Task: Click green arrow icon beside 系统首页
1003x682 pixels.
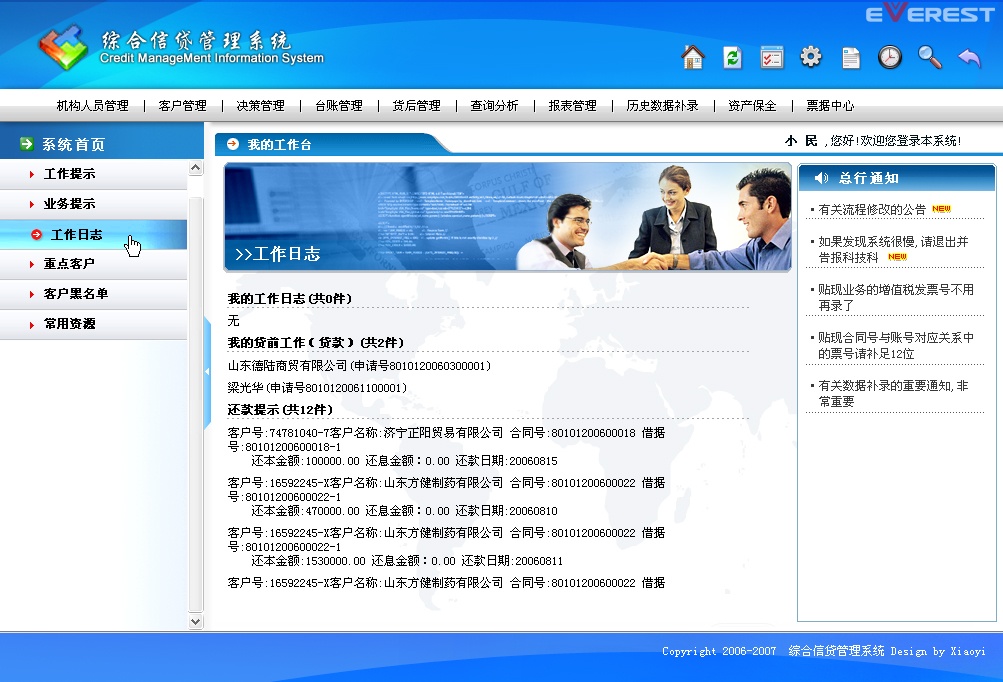Action: (x=27, y=144)
